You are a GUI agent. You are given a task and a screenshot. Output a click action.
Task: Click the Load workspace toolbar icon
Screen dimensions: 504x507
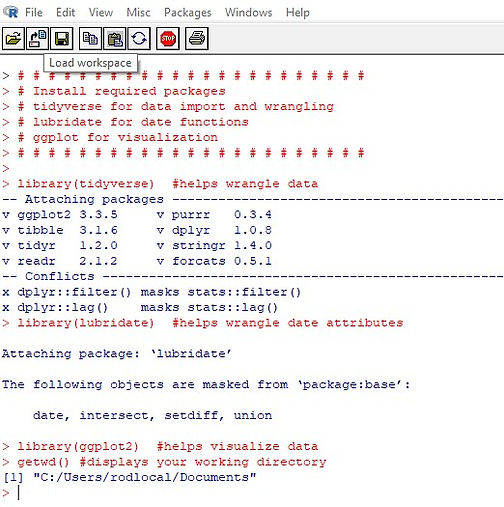pyautogui.click(x=38, y=39)
